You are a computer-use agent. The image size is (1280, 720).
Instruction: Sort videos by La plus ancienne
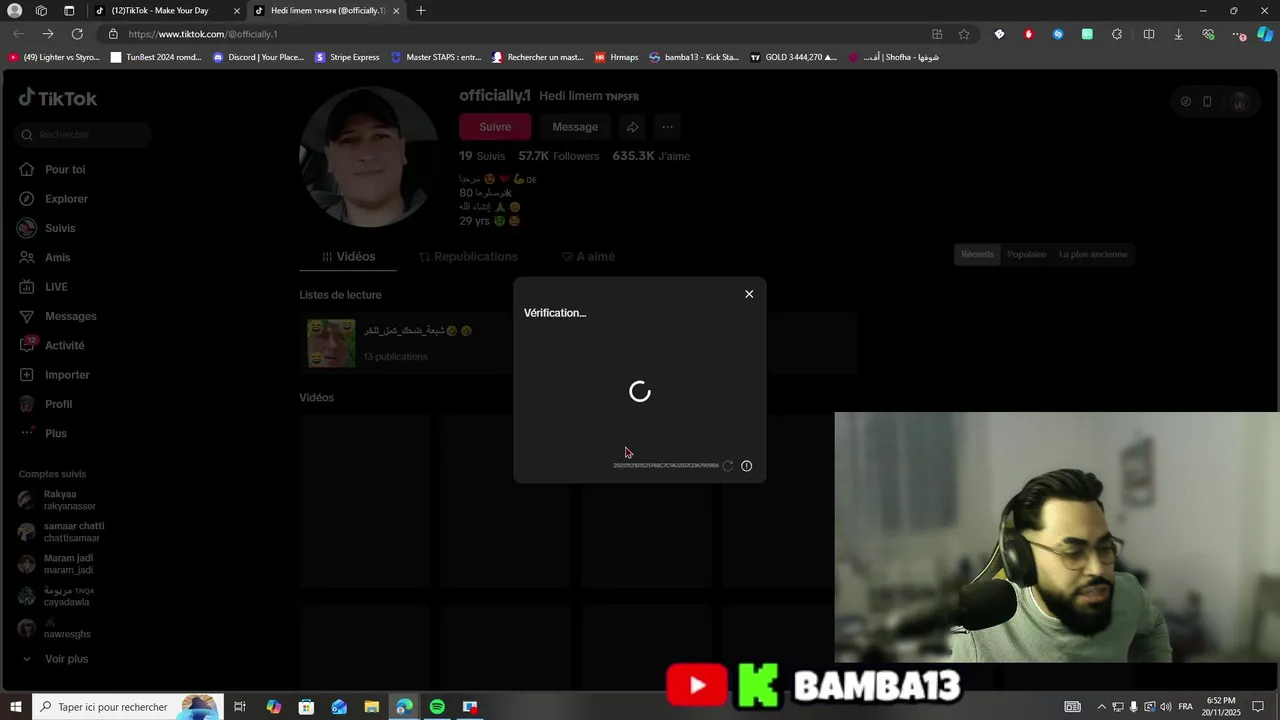(x=1093, y=254)
